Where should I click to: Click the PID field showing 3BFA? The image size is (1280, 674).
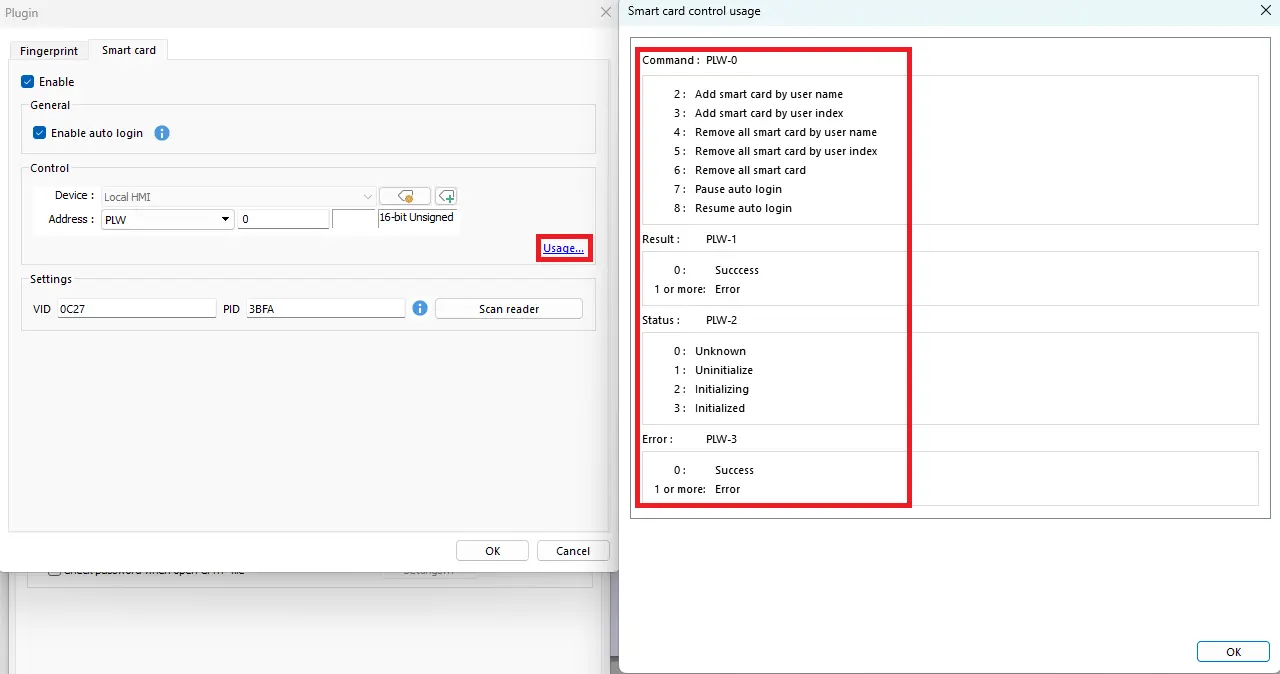click(x=325, y=308)
